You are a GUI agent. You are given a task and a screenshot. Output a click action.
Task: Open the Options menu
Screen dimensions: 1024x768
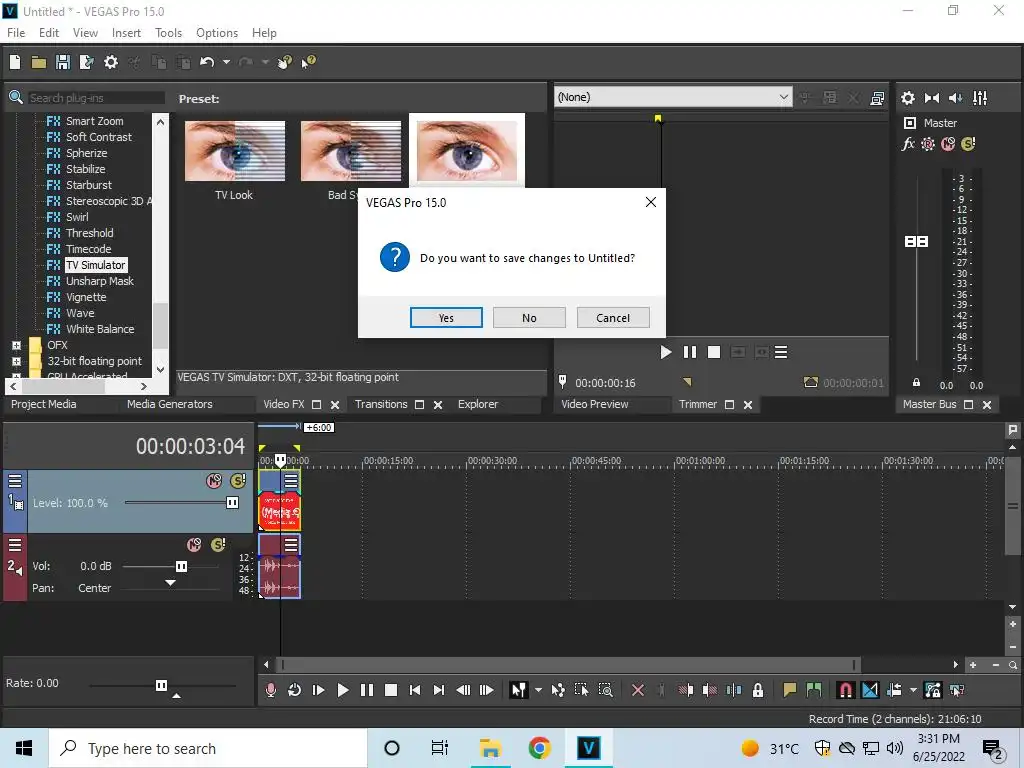(x=217, y=33)
